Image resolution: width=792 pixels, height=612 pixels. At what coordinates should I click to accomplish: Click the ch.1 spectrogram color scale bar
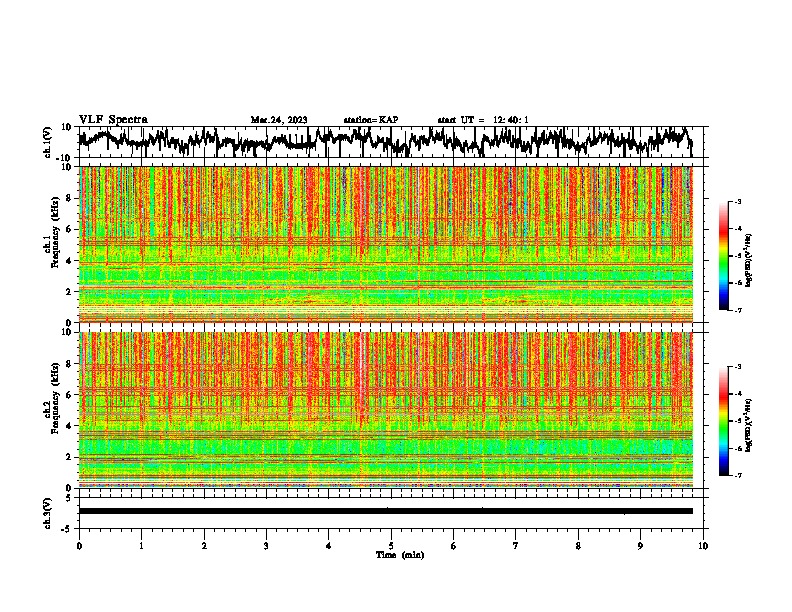pos(724,256)
